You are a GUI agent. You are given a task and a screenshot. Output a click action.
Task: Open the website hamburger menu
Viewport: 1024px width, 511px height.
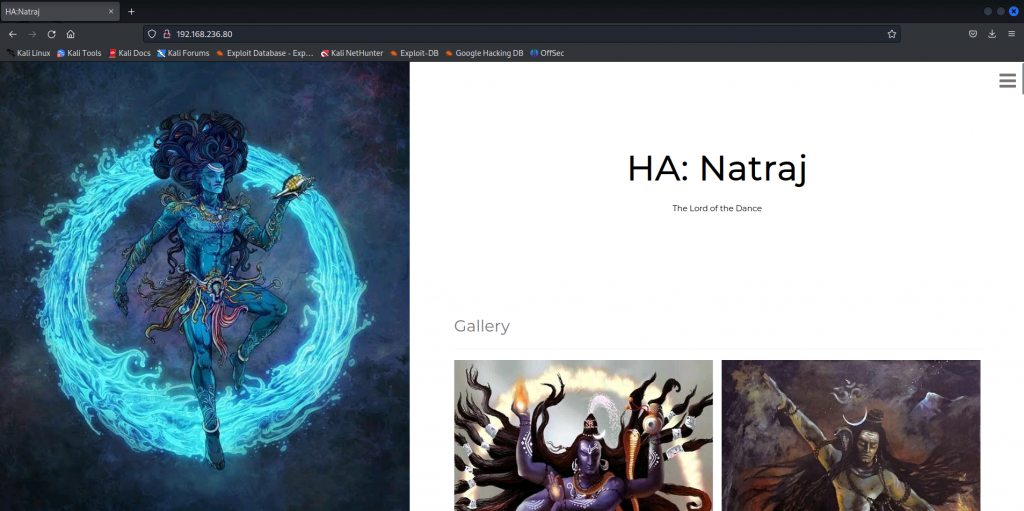click(1007, 80)
